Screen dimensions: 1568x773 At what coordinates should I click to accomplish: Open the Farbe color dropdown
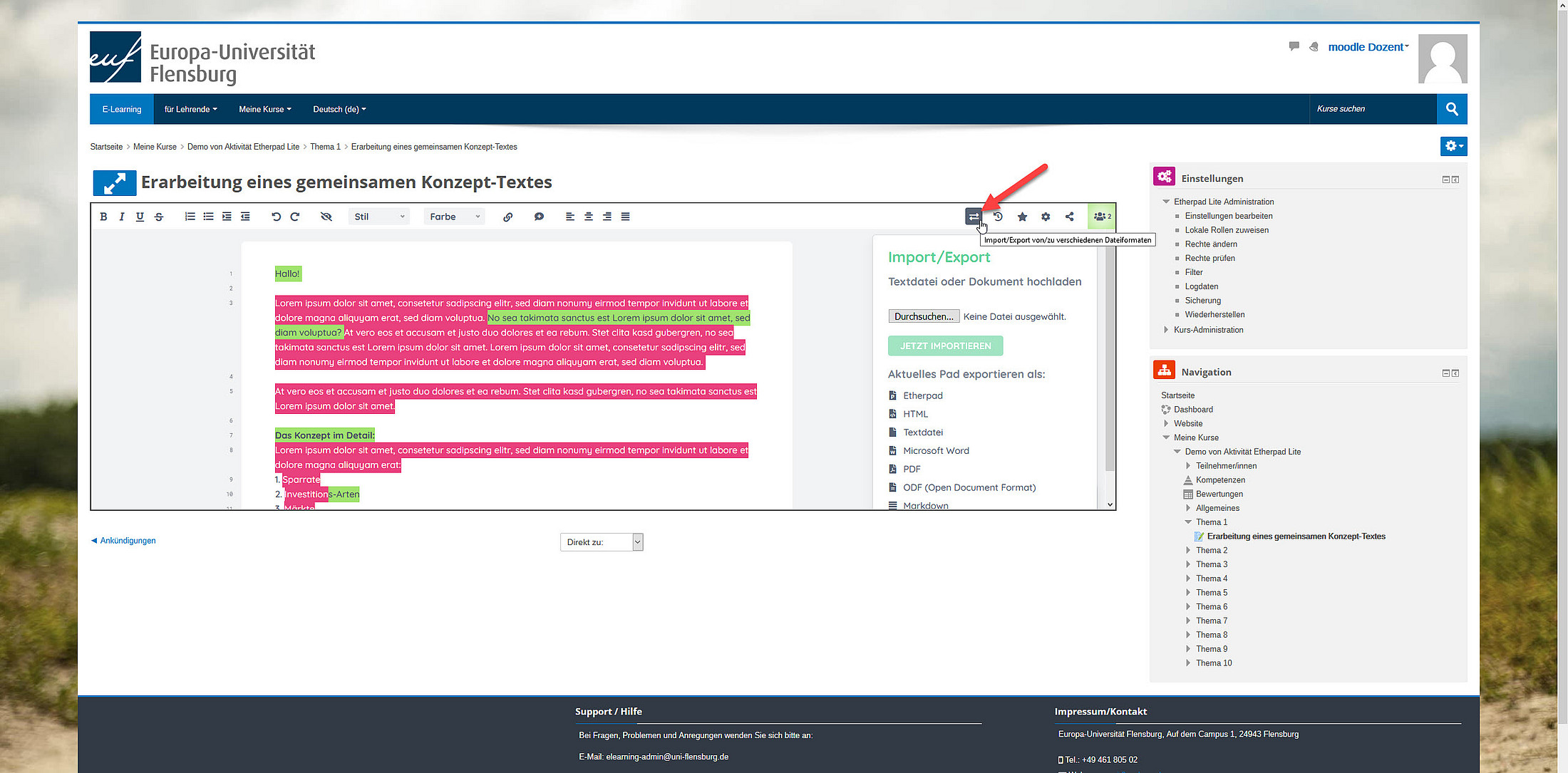coord(454,217)
